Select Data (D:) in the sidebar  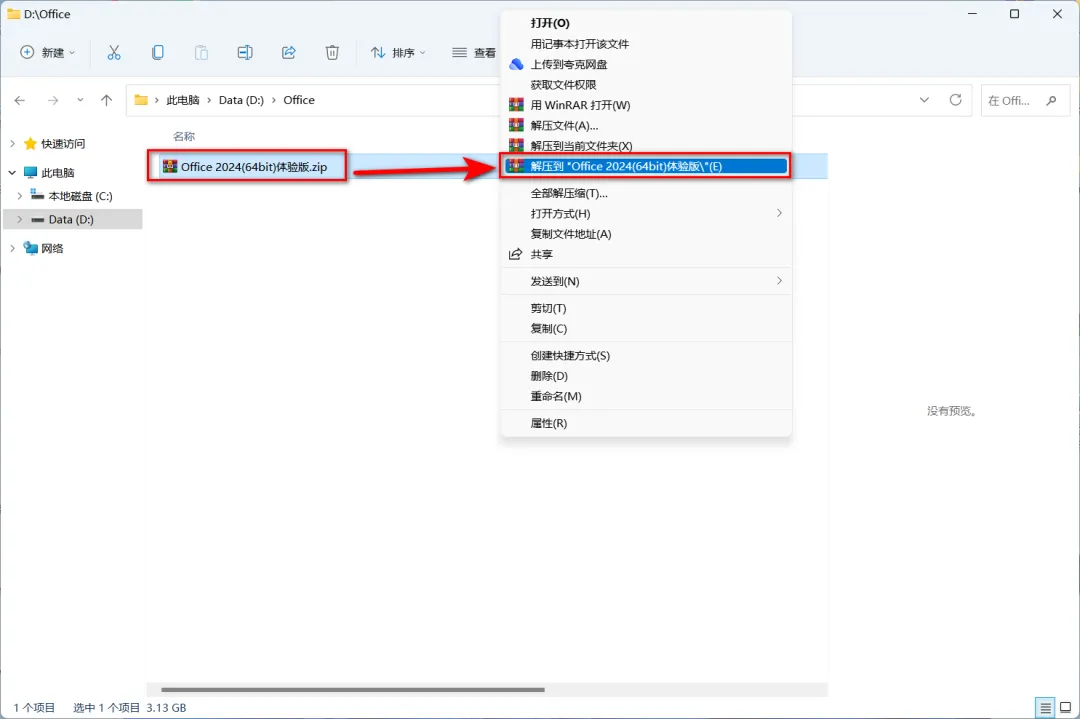(x=71, y=220)
